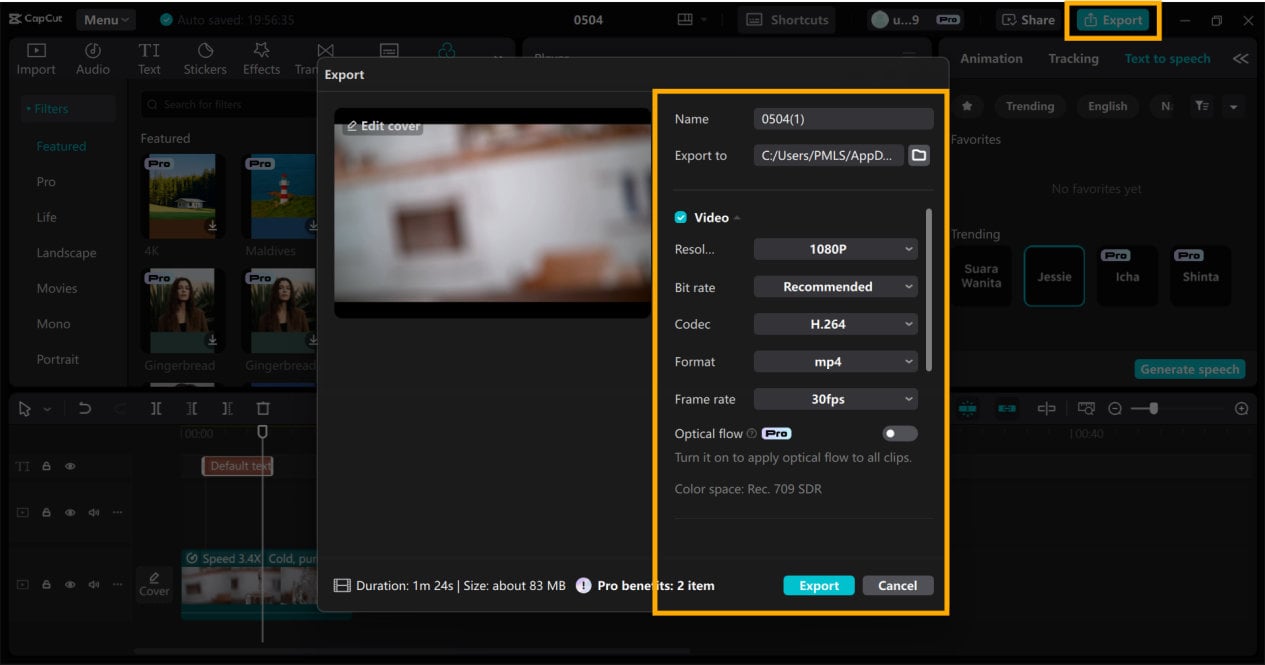Image resolution: width=1265 pixels, height=665 pixels.
Task: Browse for export folder with folder icon
Action: click(919, 155)
